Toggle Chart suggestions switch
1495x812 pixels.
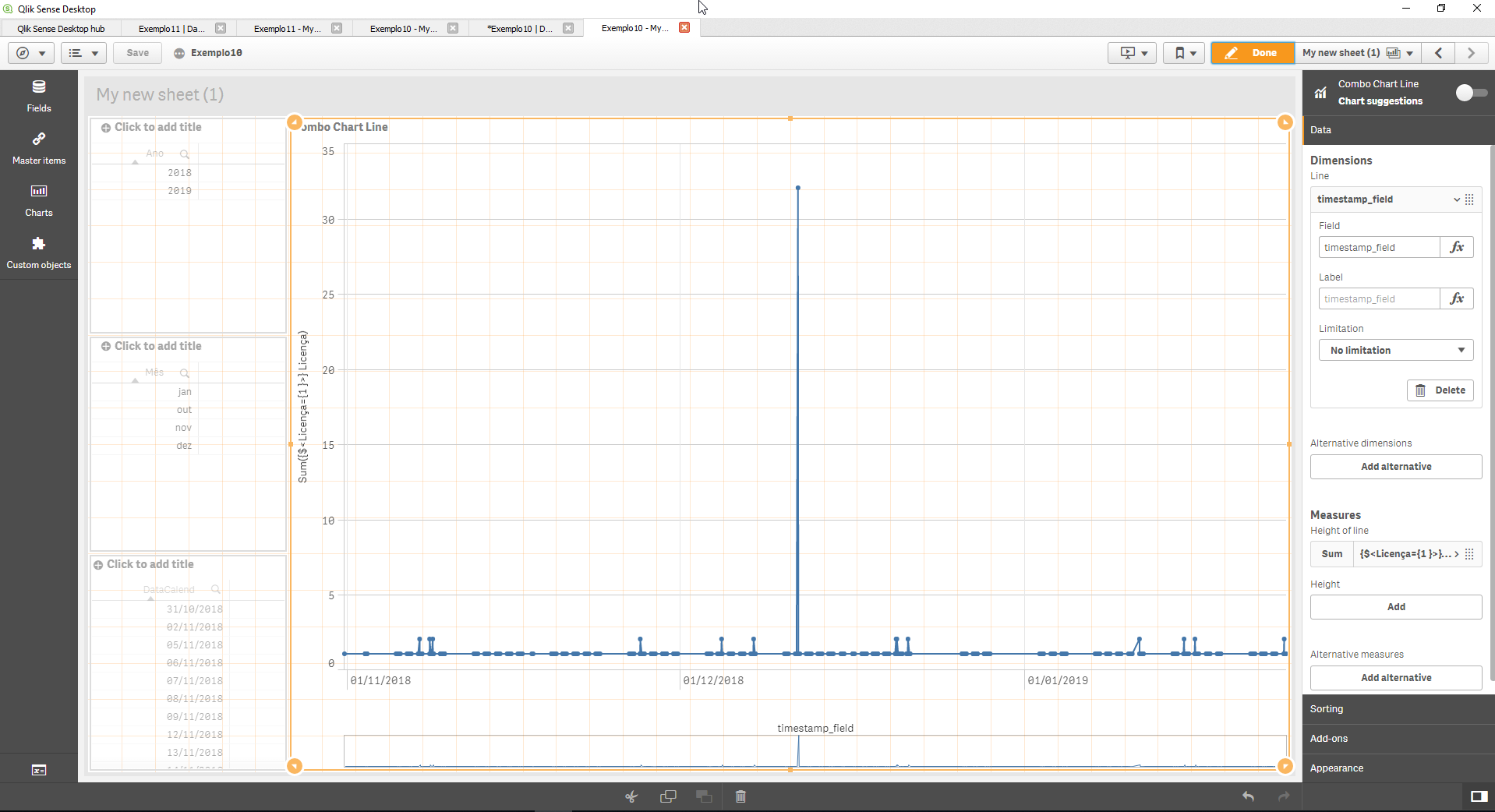pos(1471,93)
